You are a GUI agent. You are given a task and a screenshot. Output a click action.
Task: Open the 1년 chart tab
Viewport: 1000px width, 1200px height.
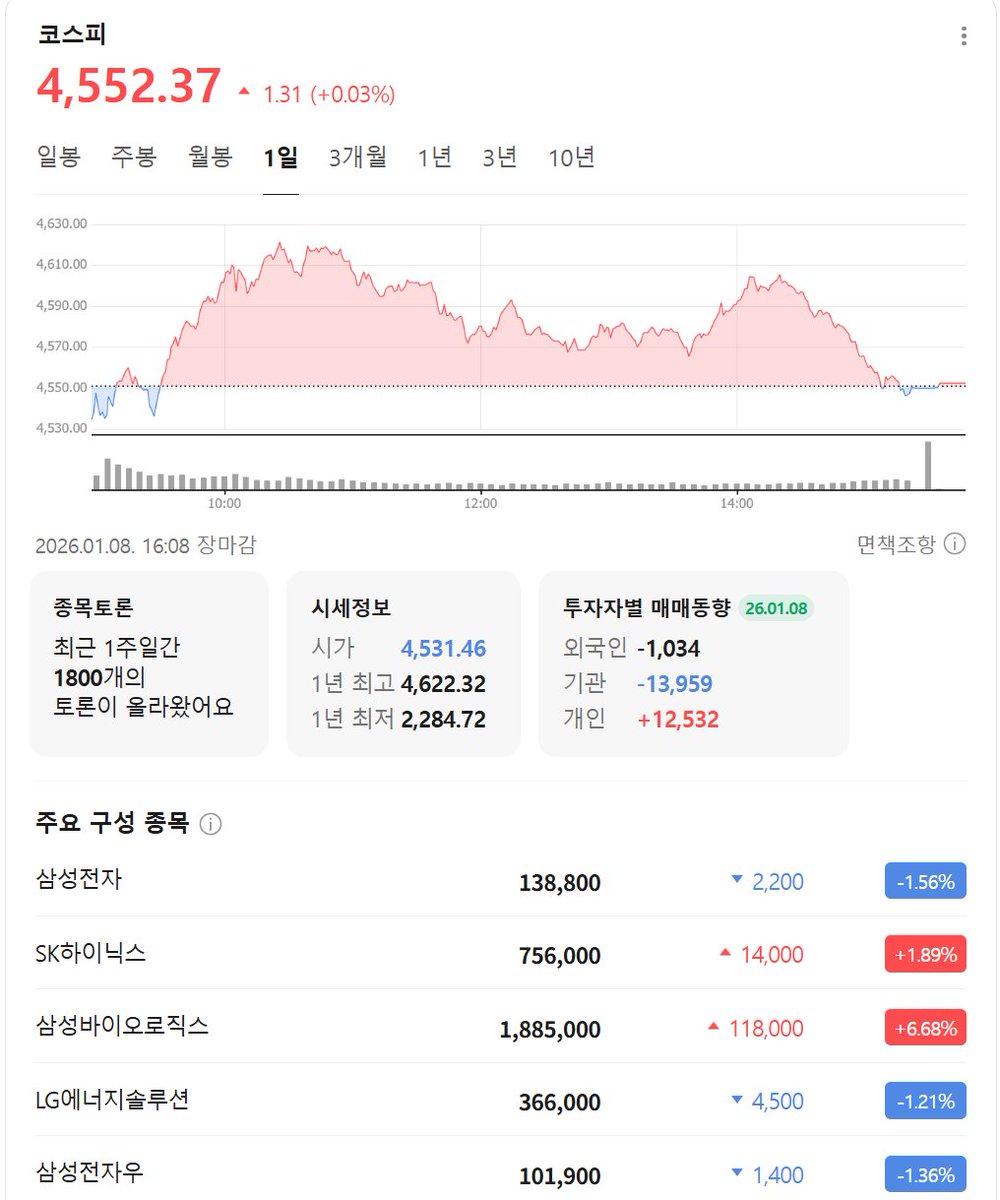point(434,157)
